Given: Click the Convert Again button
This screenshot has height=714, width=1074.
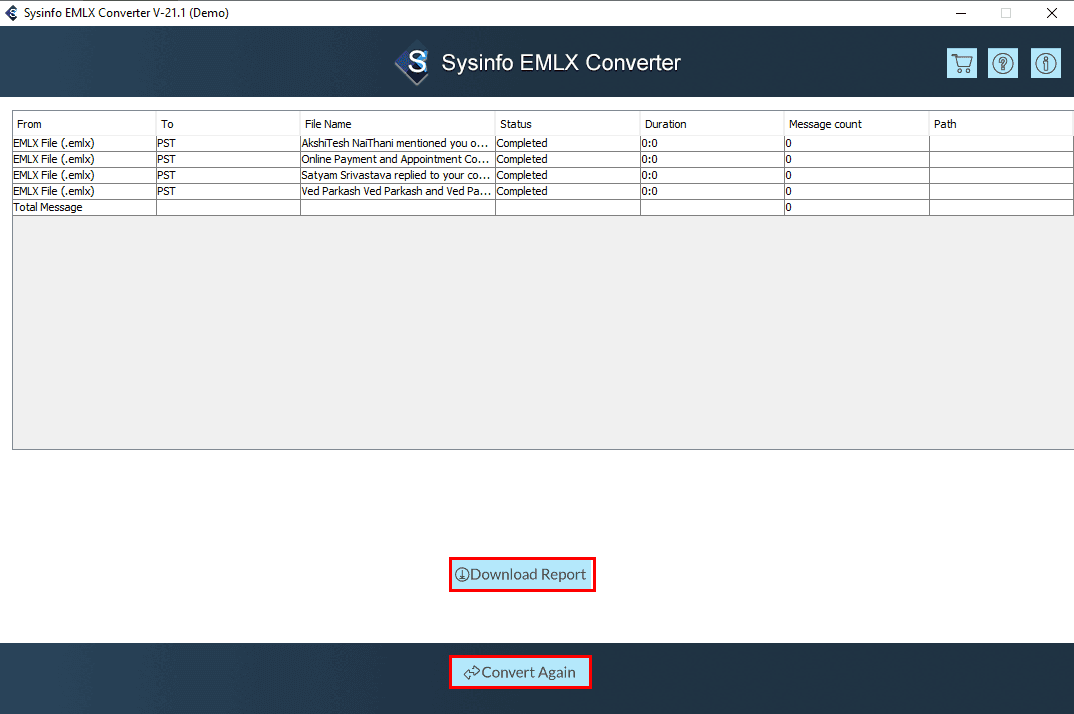Looking at the screenshot, I should coord(520,672).
